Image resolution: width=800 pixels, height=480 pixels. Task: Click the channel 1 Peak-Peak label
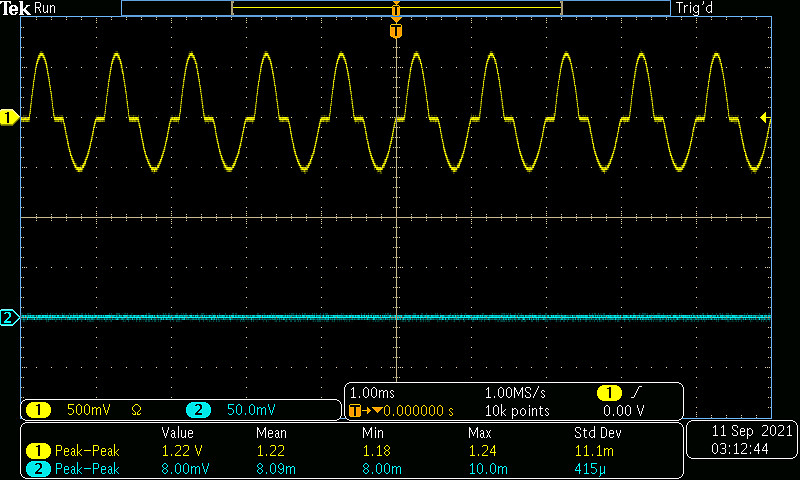(x=87, y=451)
